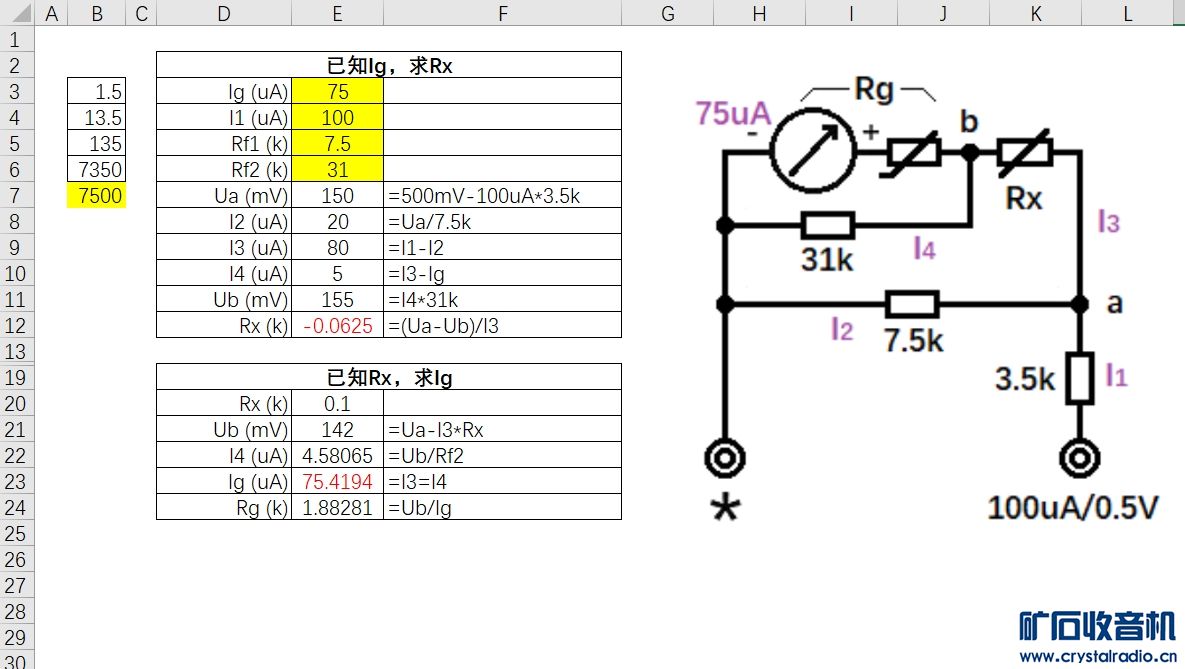Click Ub (mV) value 142
Viewport: 1185px width, 669px height.
pos(337,430)
